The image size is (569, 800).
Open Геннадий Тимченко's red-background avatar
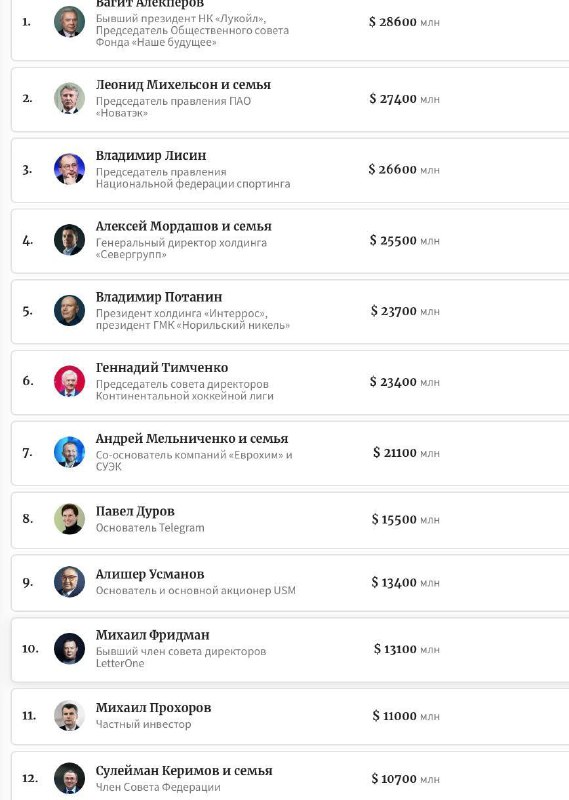(x=69, y=381)
